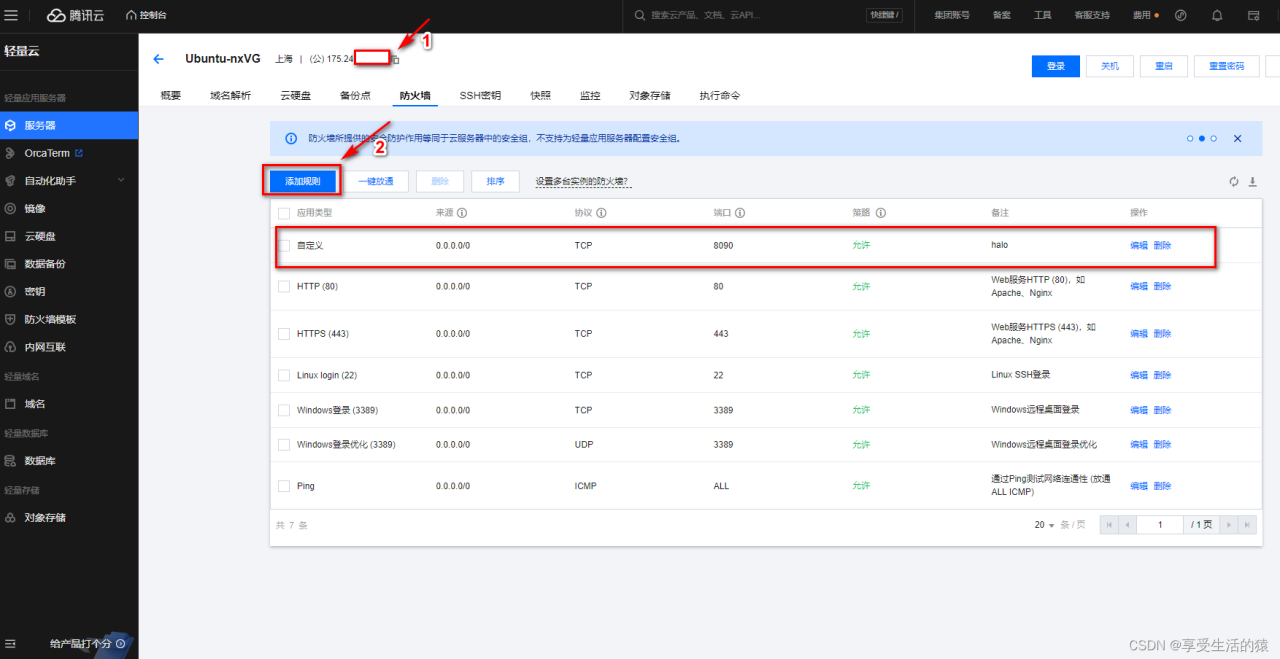Open OrcaTerm in the sidebar
Viewport: 1280px width, 659px height.
[x=49, y=153]
